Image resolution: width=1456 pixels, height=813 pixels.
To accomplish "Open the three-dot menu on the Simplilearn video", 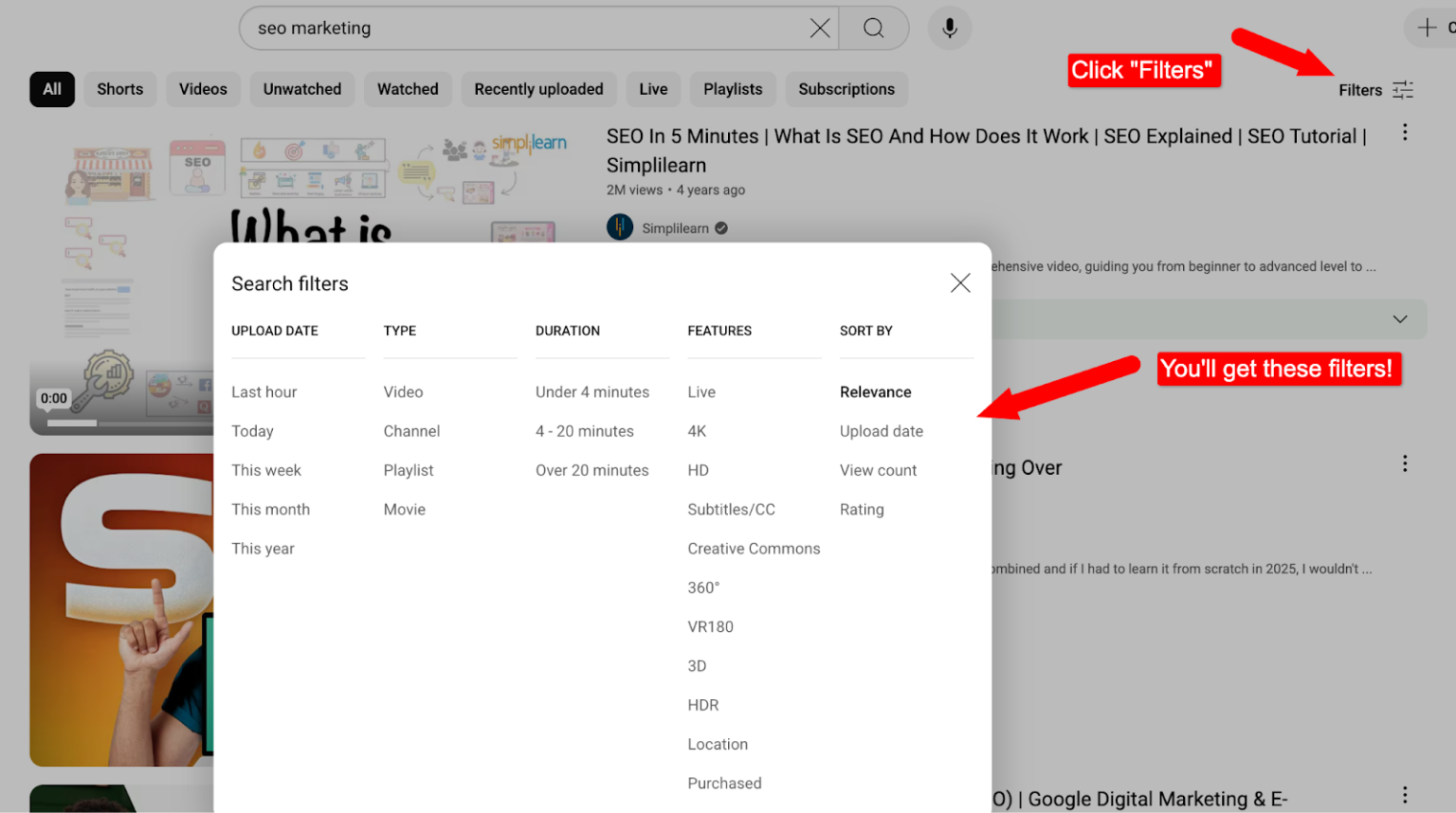I will (x=1404, y=132).
